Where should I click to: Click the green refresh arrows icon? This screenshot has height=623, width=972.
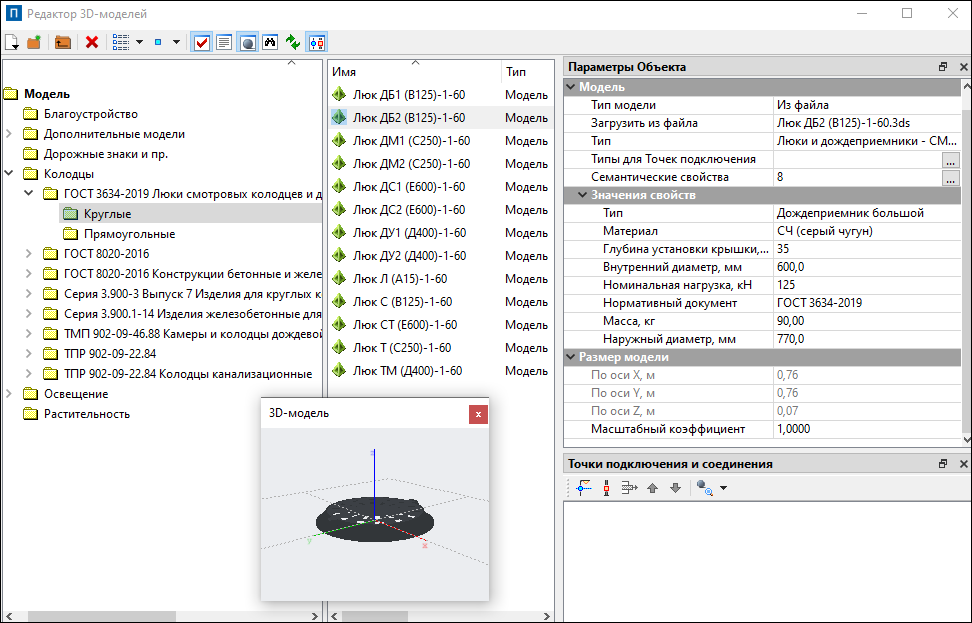coord(293,42)
